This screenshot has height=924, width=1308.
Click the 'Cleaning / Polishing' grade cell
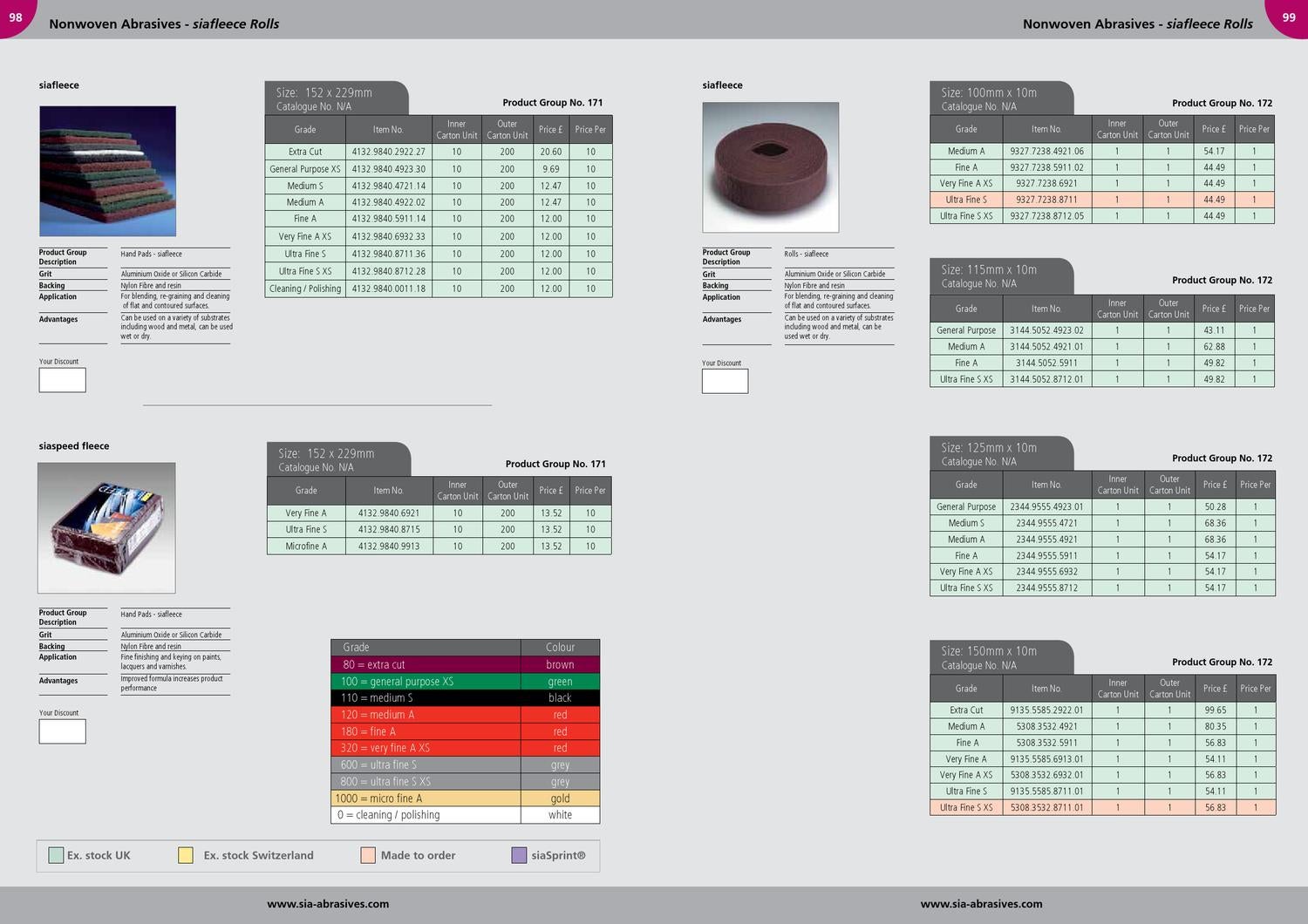click(305, 289)
